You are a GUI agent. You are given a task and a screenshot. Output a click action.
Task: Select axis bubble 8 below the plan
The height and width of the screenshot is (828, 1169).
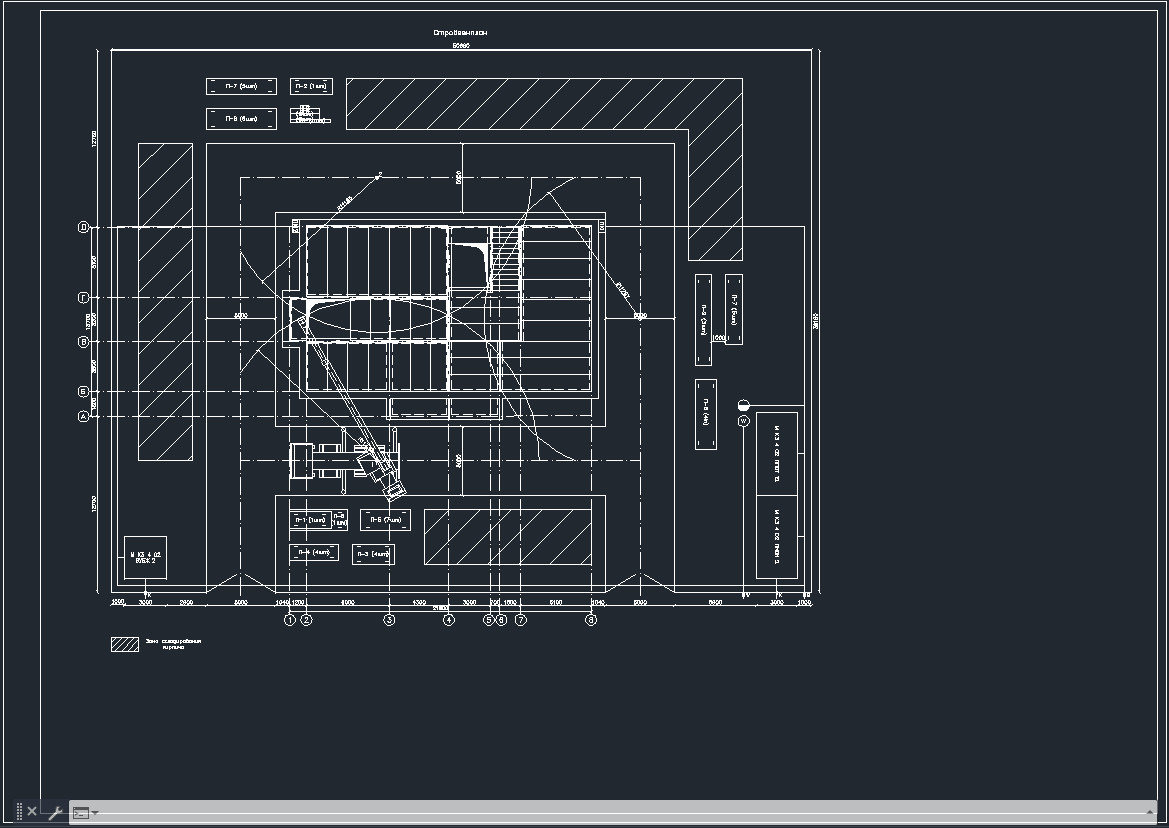pyautogui.click(x=591, y=620)
